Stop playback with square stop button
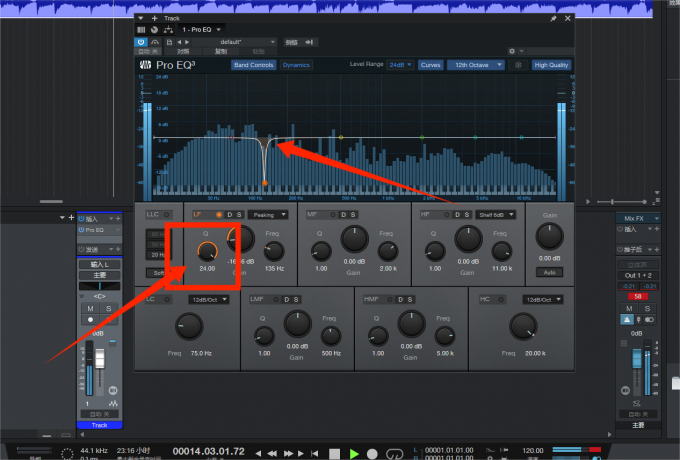The image size is (680, 460). click(x=334, y=453)
